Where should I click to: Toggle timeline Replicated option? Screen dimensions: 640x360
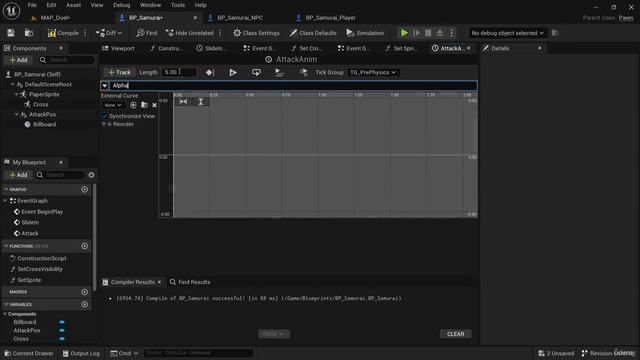pyautogui.click(x=279, y=72)
